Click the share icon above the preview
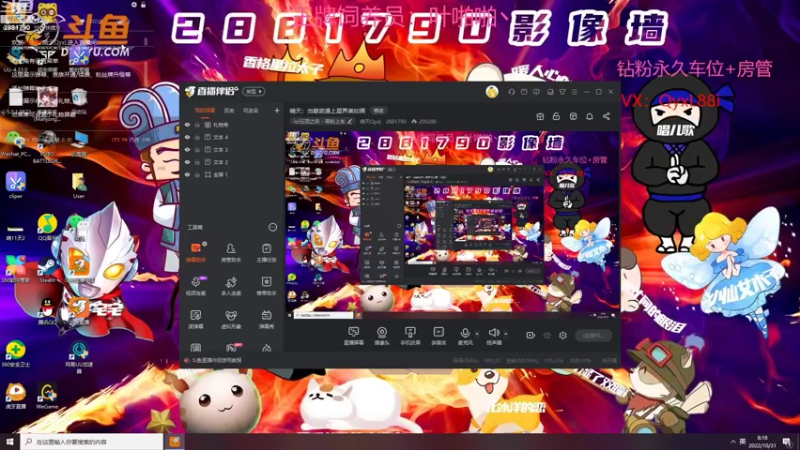The image size is (800, 450). 606,116
